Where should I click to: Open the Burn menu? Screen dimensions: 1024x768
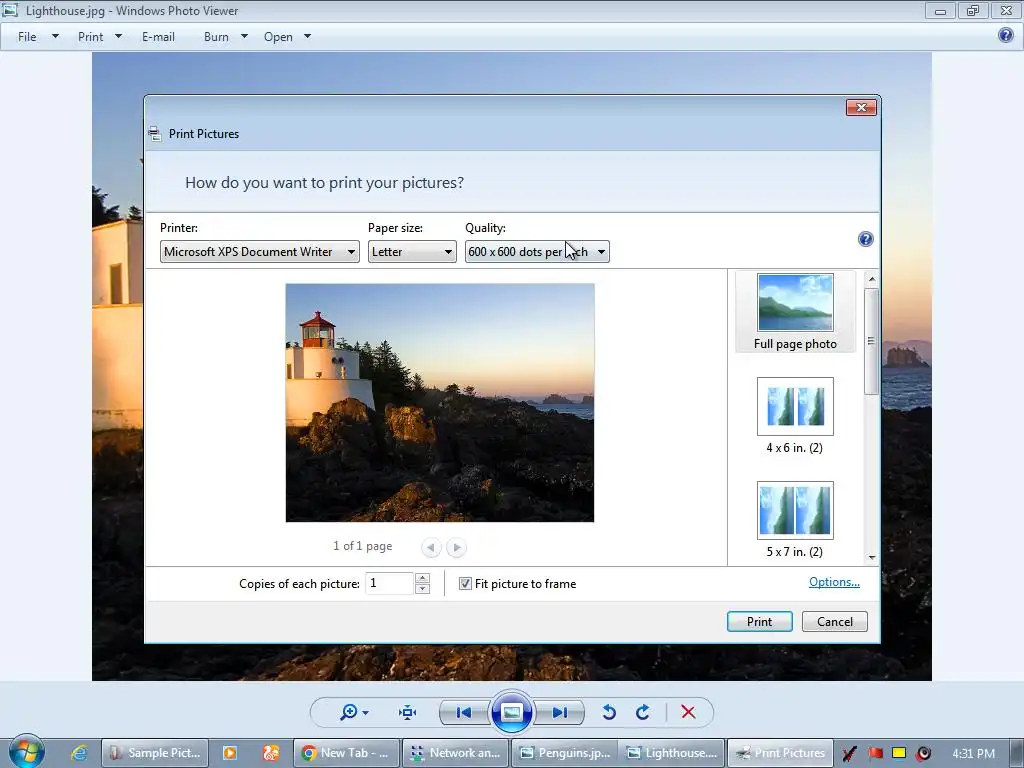point(225,37)
